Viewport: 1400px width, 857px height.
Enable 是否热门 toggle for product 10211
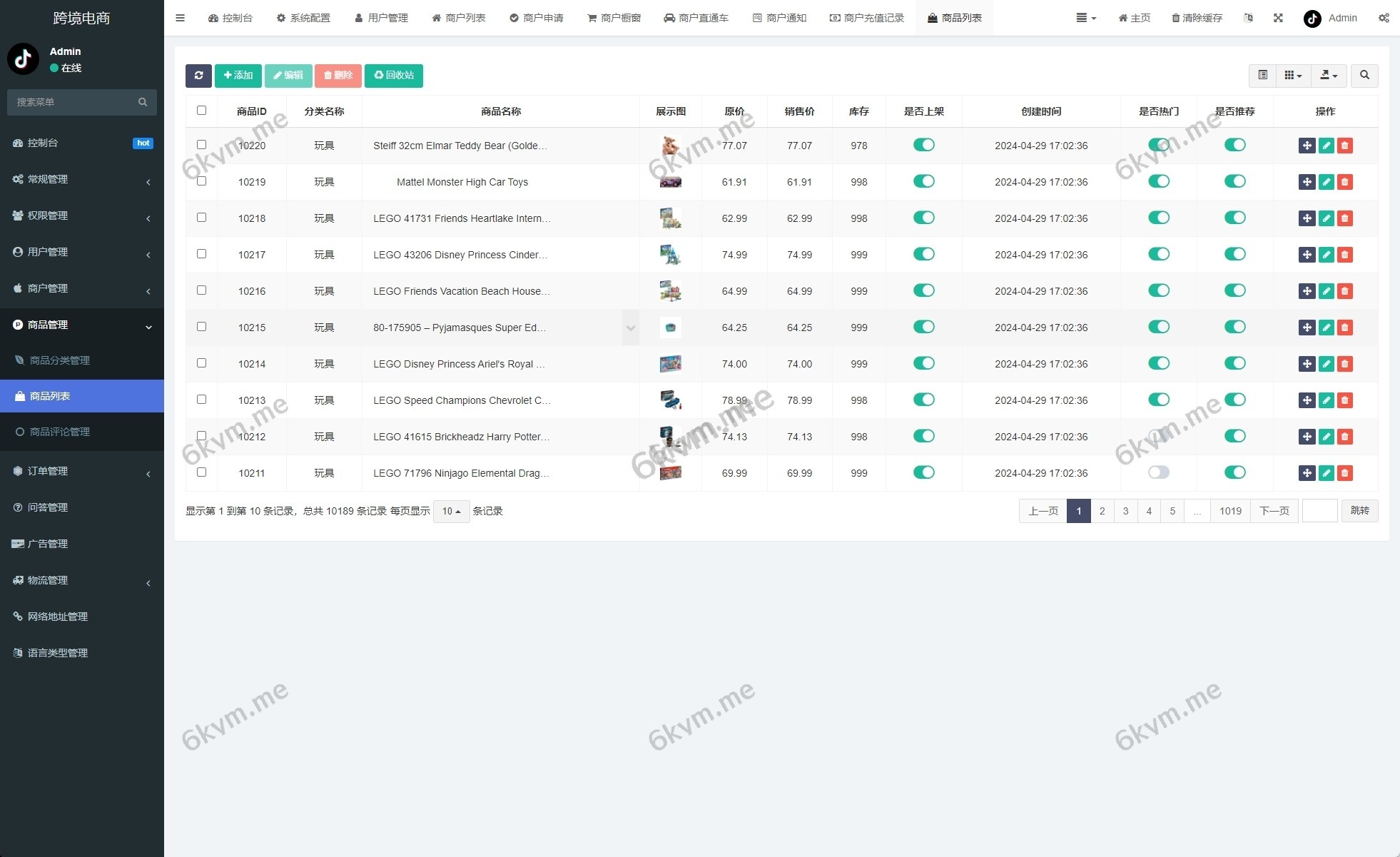pyautogui.click(x=1158, y=472)
